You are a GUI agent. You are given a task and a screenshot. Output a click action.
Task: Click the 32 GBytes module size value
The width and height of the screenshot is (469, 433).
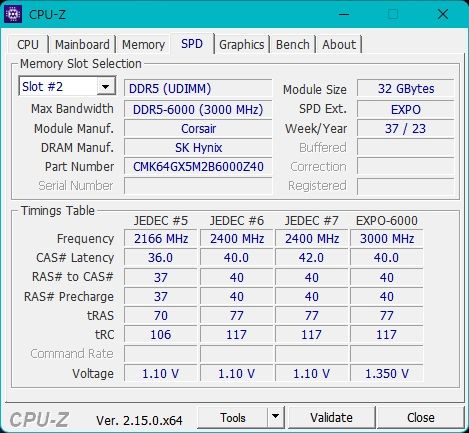tap(406, 88)
